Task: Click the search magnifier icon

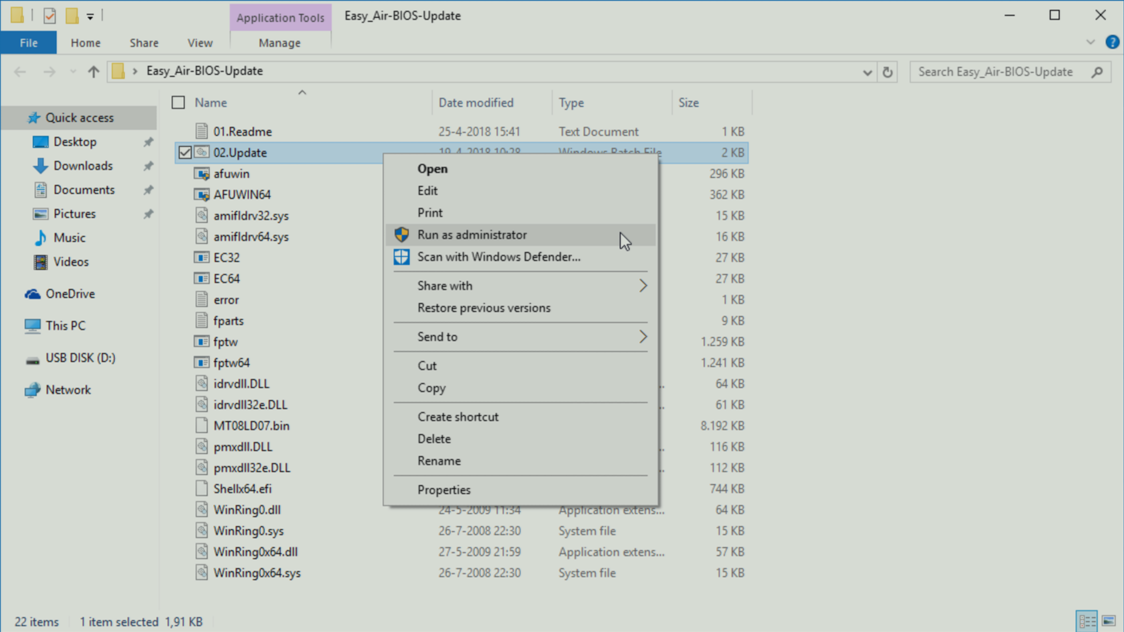Action: coord(1097,72)
